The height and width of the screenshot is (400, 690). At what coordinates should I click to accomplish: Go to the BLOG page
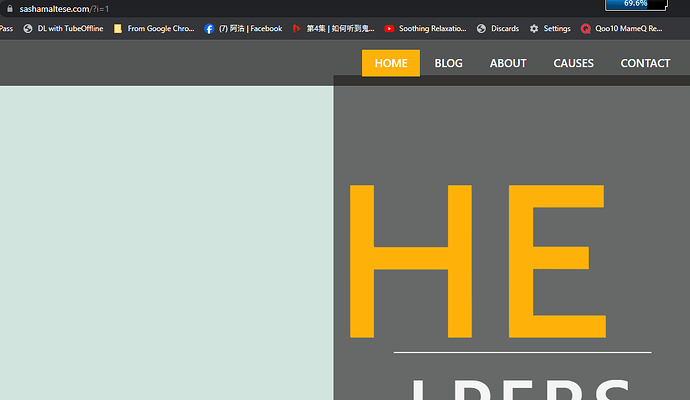point(448,63)
